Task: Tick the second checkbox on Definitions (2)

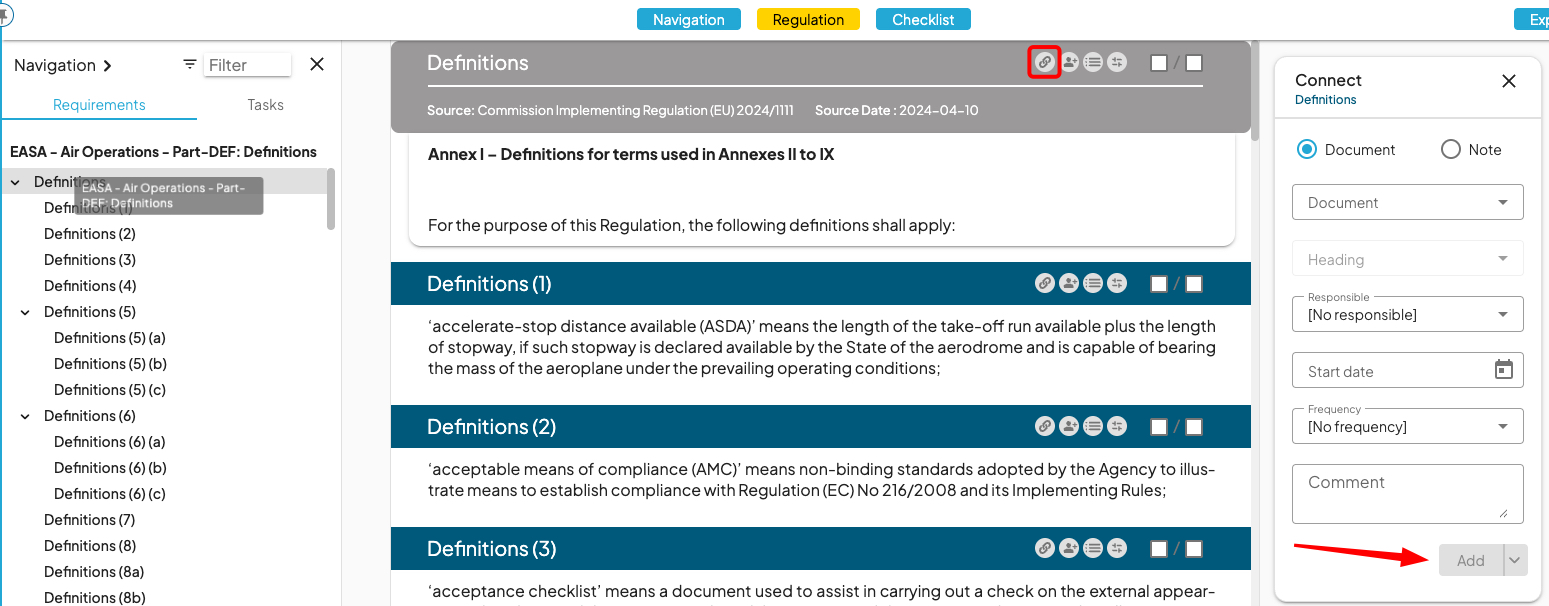Action: pos(1194,427)
